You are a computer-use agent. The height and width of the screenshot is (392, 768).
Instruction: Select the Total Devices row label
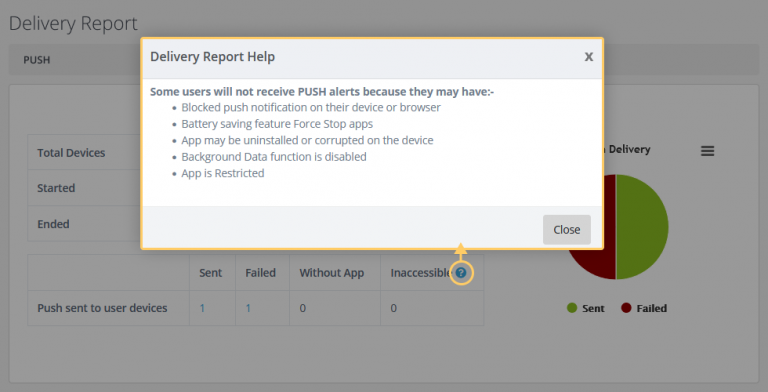(71, 153)
